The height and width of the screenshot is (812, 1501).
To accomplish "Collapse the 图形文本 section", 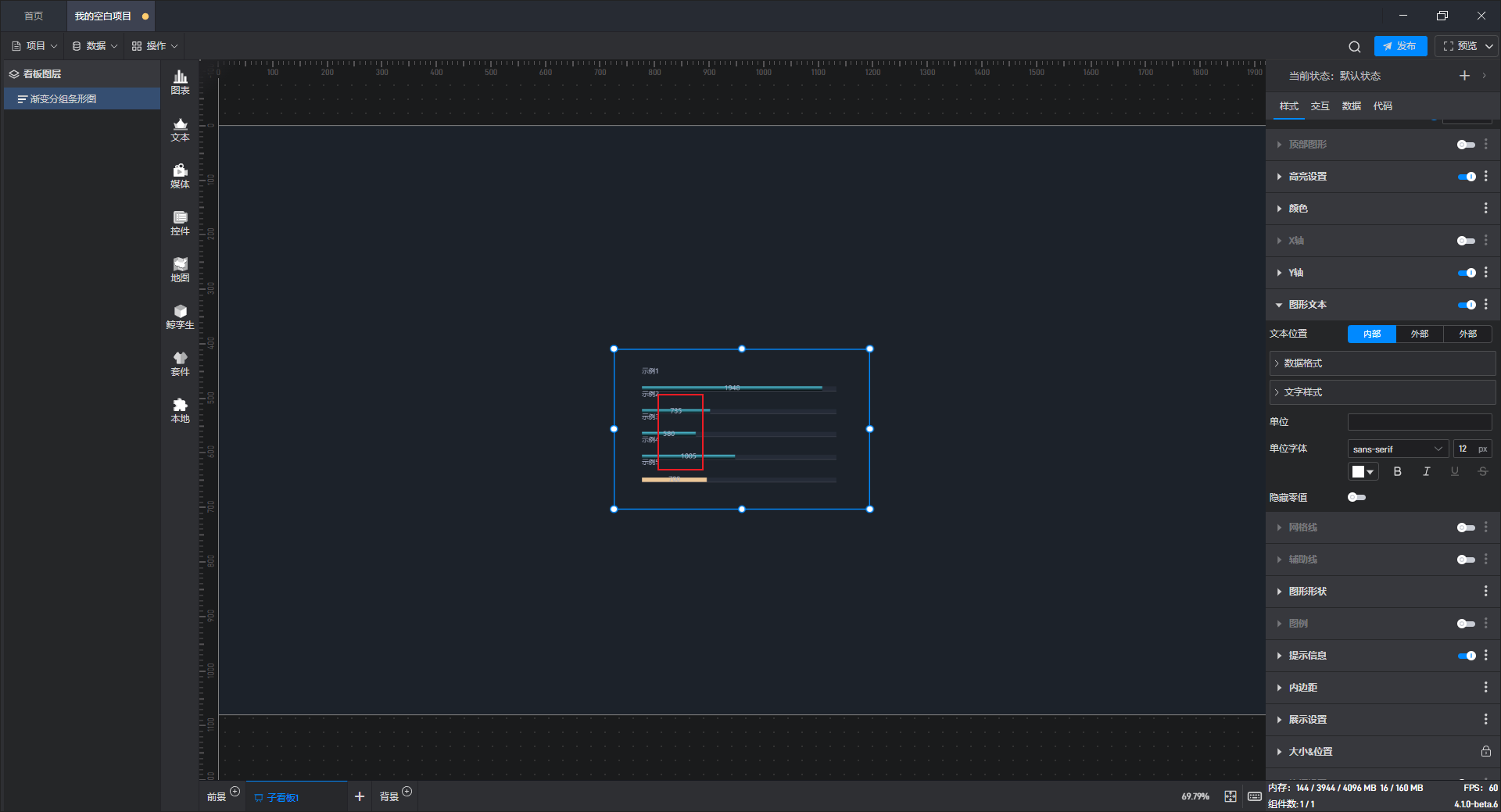I will coord(1279,305).
